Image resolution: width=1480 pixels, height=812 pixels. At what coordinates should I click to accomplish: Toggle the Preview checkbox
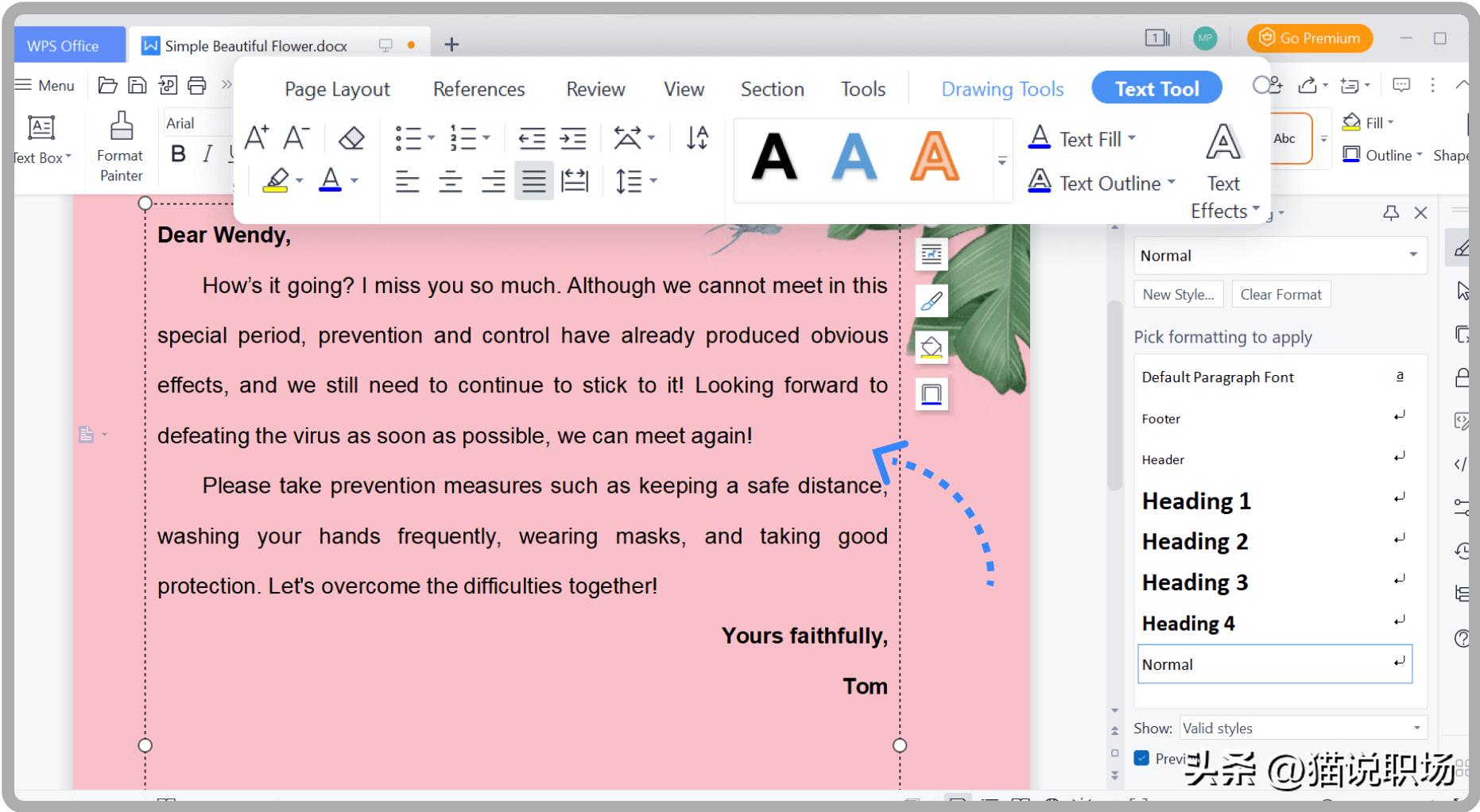click(x=1142, y=758)
